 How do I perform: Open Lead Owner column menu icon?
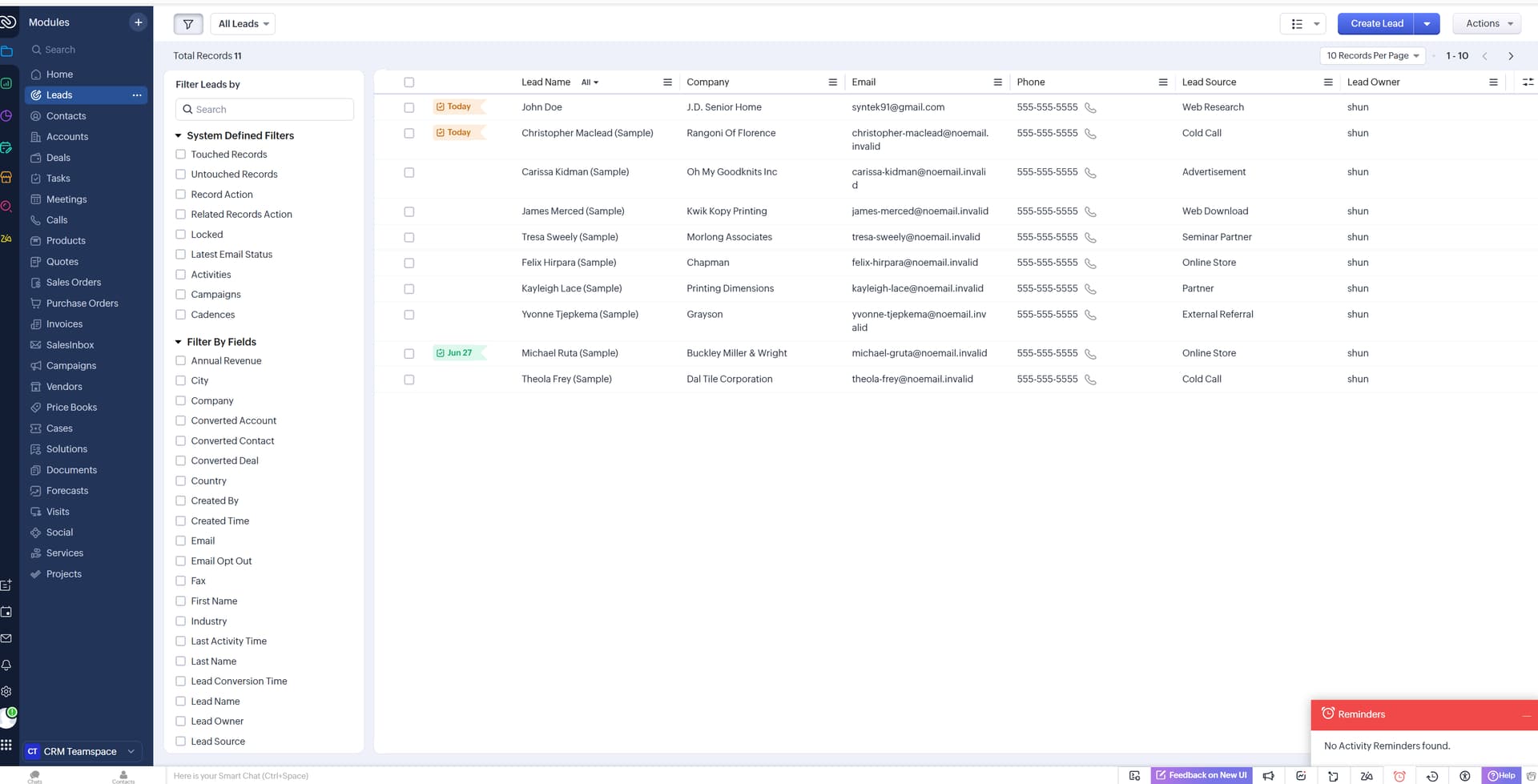click(x=1493, y=82)
